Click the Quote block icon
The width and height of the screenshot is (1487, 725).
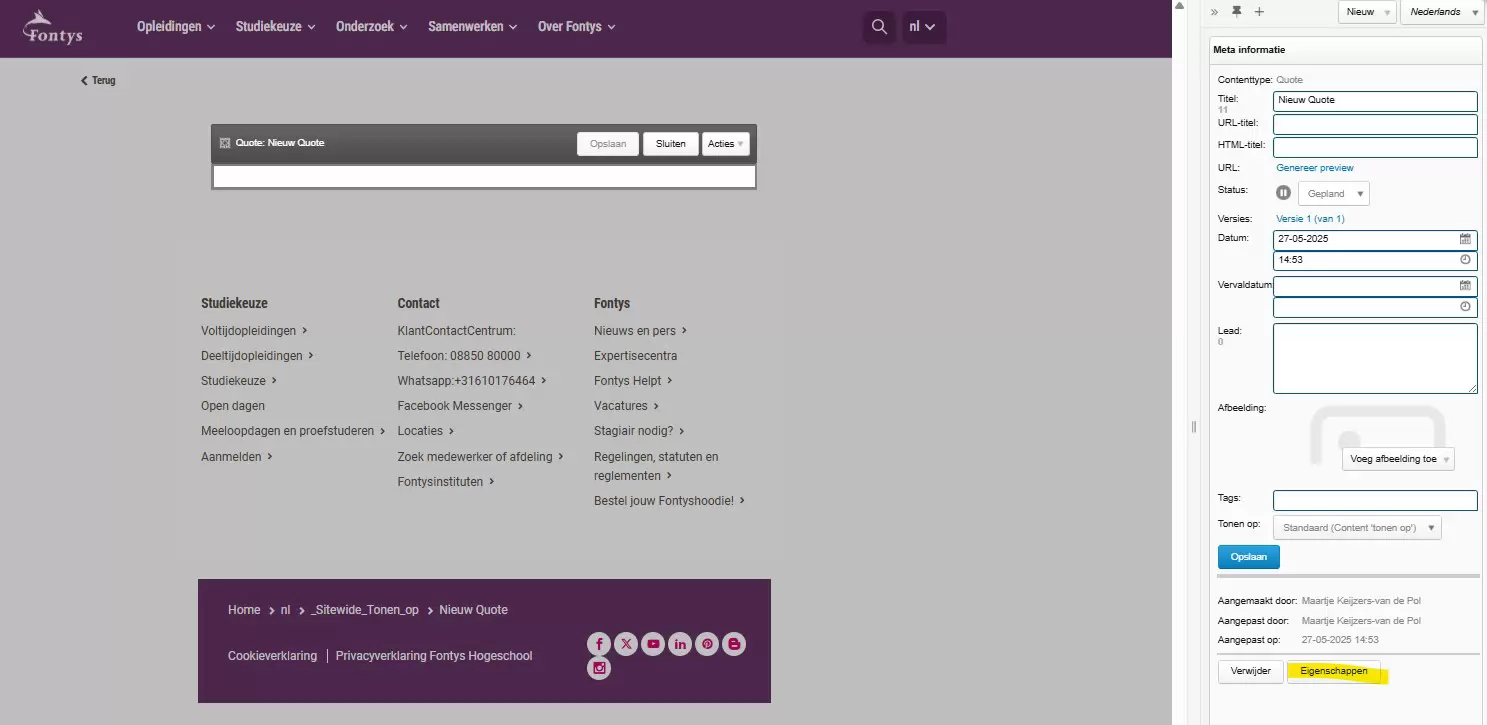point(225,143)
